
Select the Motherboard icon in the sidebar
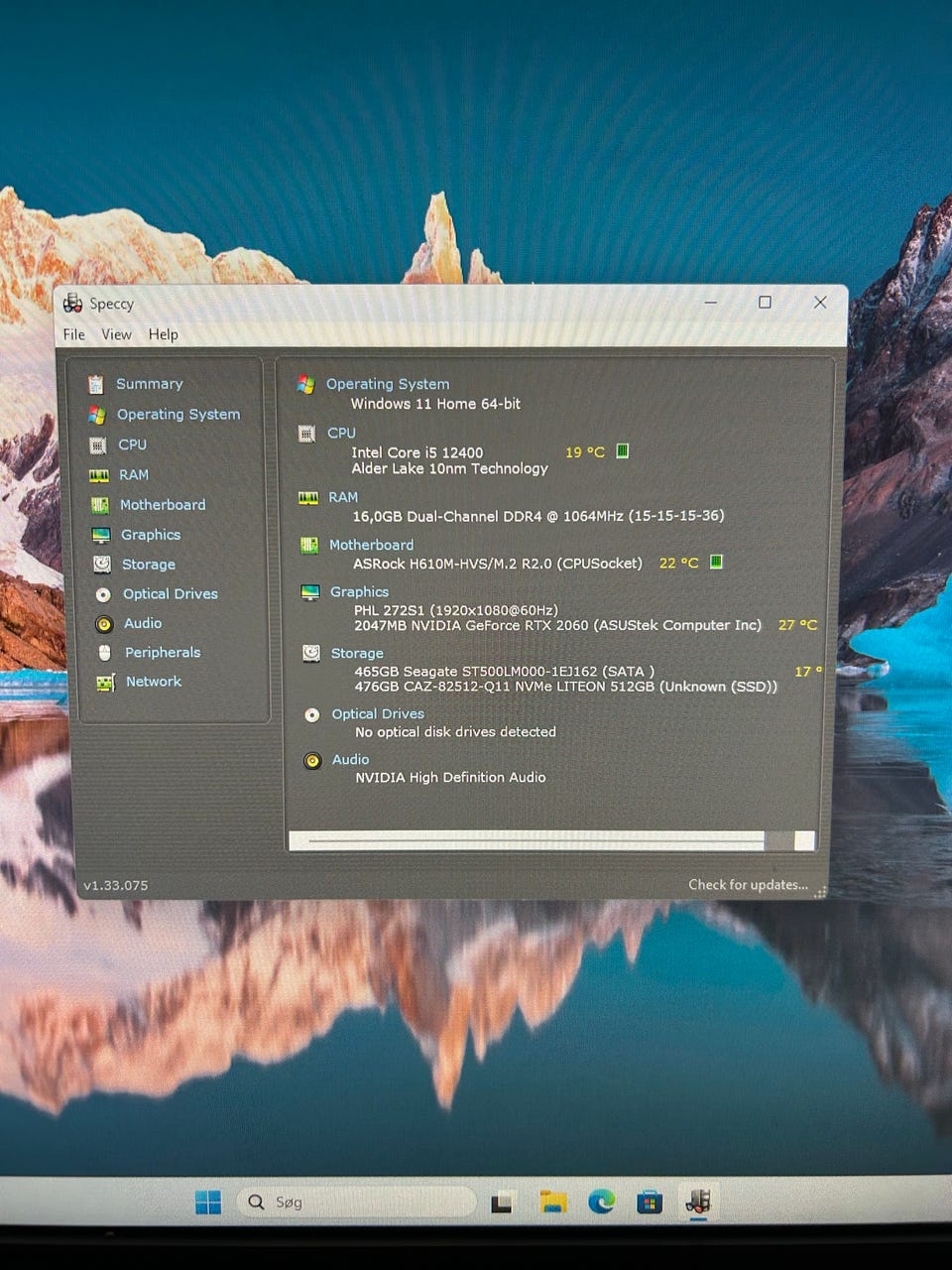[99, 505]
